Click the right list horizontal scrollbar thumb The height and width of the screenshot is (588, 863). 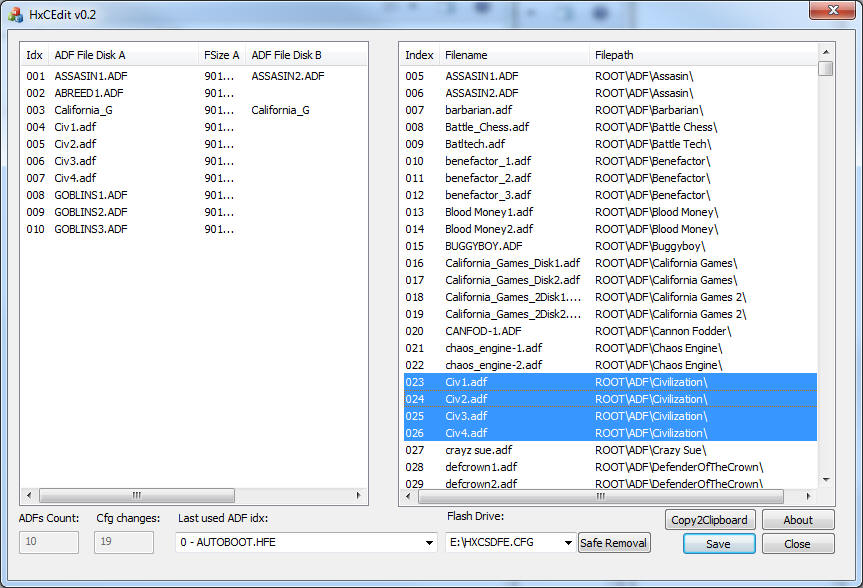[x=600, y=496]
